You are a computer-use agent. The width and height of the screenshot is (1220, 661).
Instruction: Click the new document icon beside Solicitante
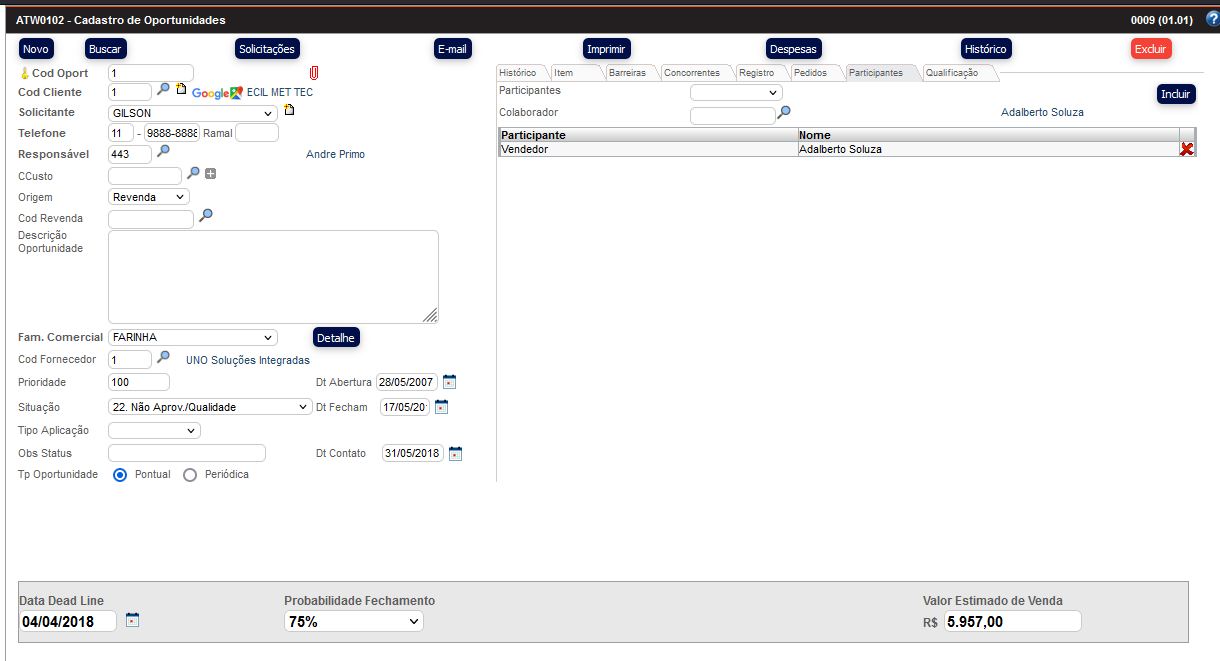[289, 111]
